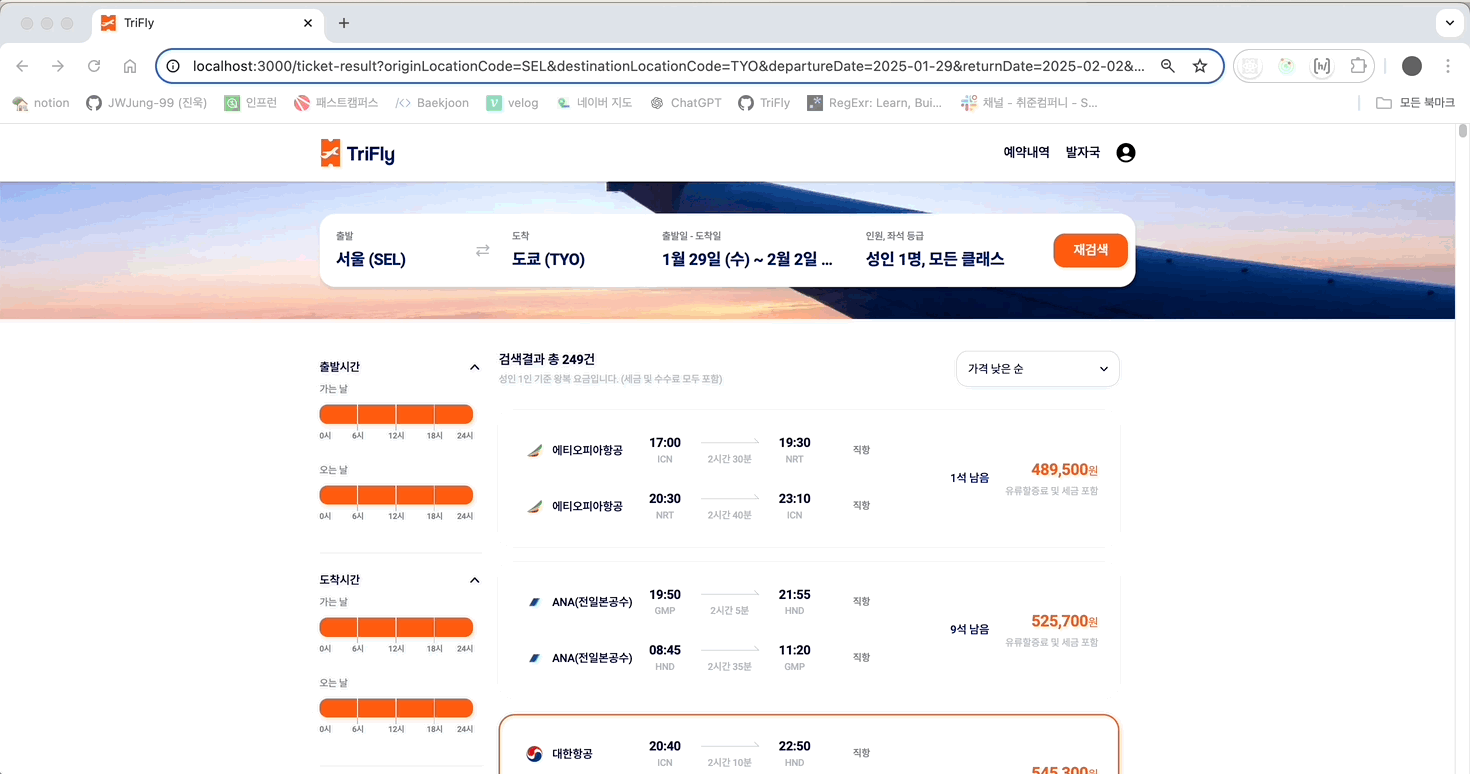Focus the browser address bar URL
Image resolution: width=1470 pixels, height=774 pixels.
[x=668, y=66]
